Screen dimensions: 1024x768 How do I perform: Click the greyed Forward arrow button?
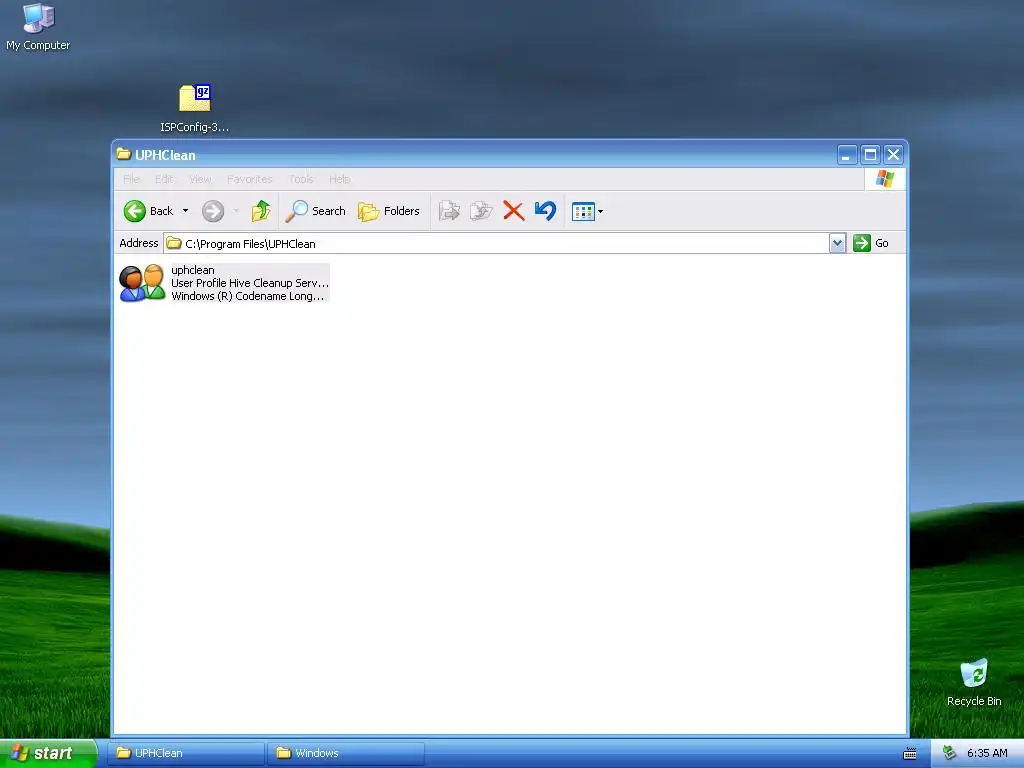point(213,211)
